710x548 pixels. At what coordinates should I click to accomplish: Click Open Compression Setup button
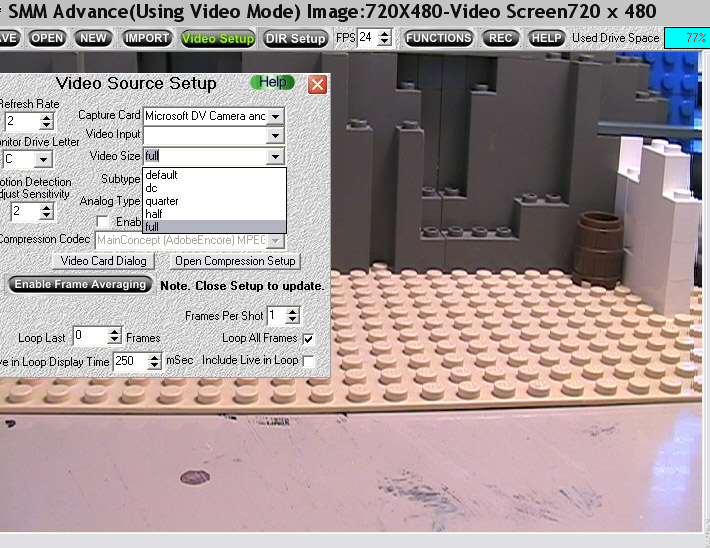pos(235,261)
